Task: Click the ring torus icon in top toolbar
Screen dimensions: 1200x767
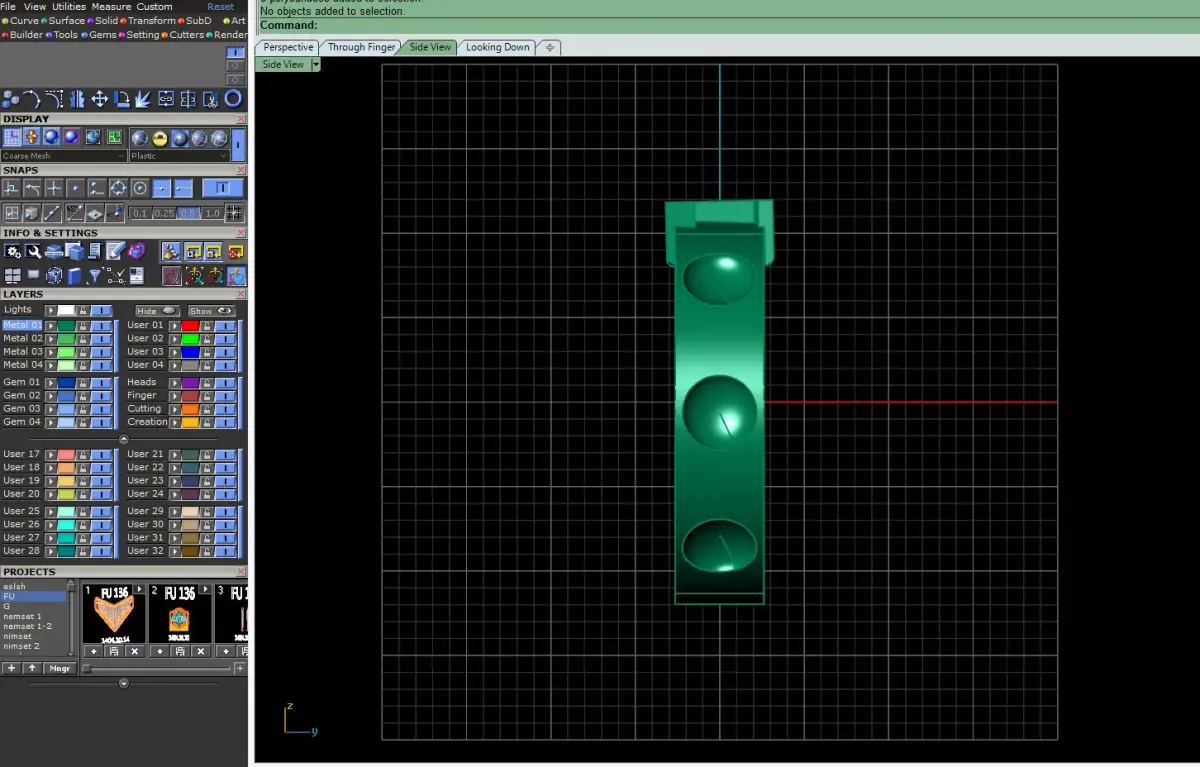Action: pos(233,99)
